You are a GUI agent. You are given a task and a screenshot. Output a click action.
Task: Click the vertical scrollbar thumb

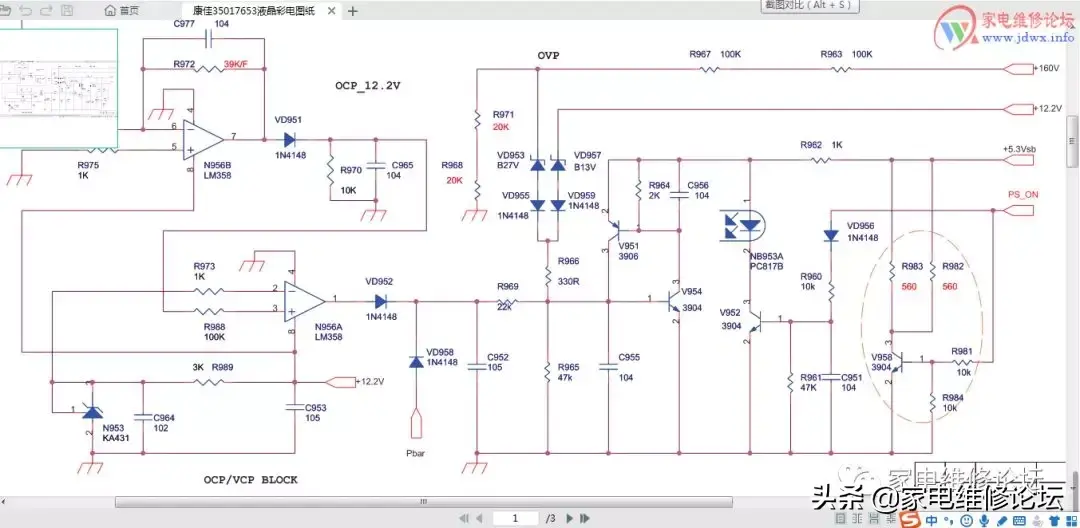pos(1073,141)
